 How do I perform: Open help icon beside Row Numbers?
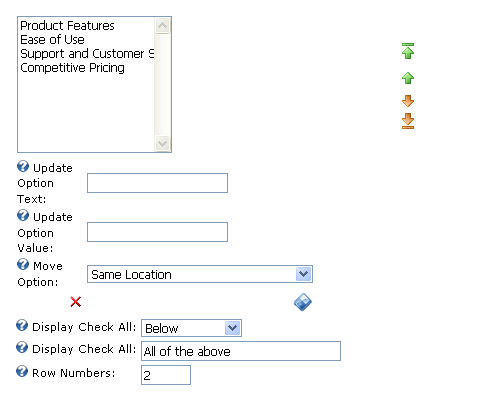click(x=22, y=371)
